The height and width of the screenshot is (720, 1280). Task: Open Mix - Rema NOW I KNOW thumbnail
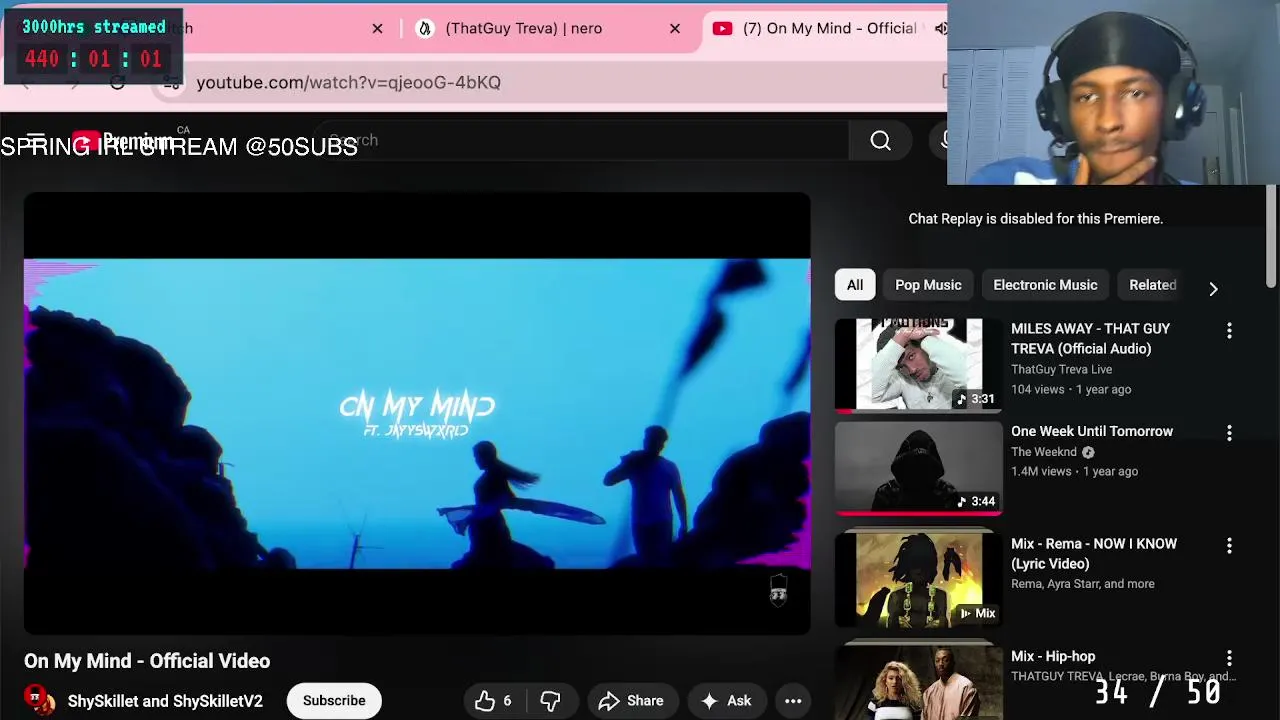point(918,580)
